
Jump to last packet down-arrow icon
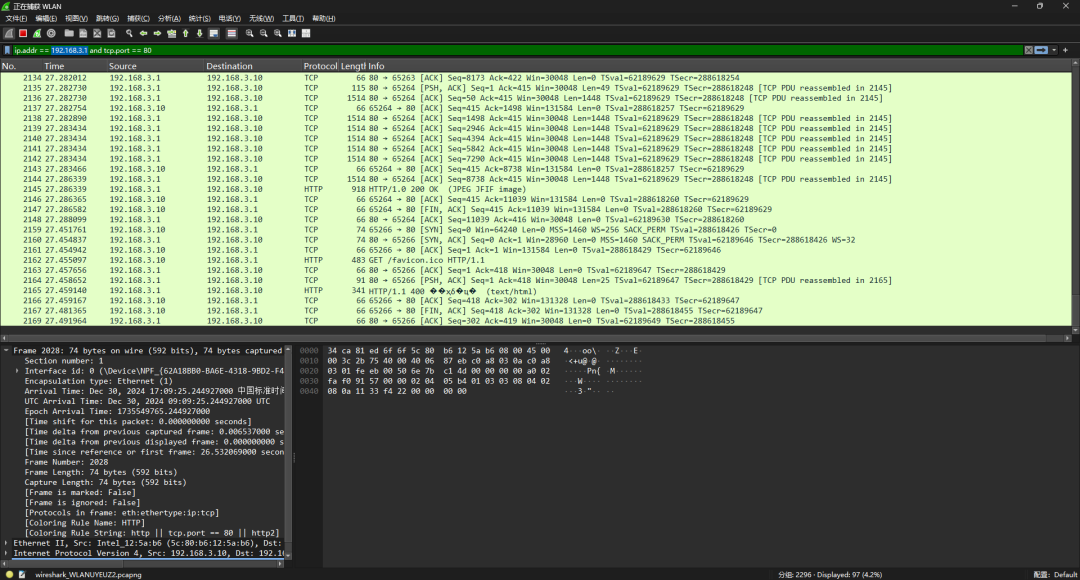coord(200,33)
